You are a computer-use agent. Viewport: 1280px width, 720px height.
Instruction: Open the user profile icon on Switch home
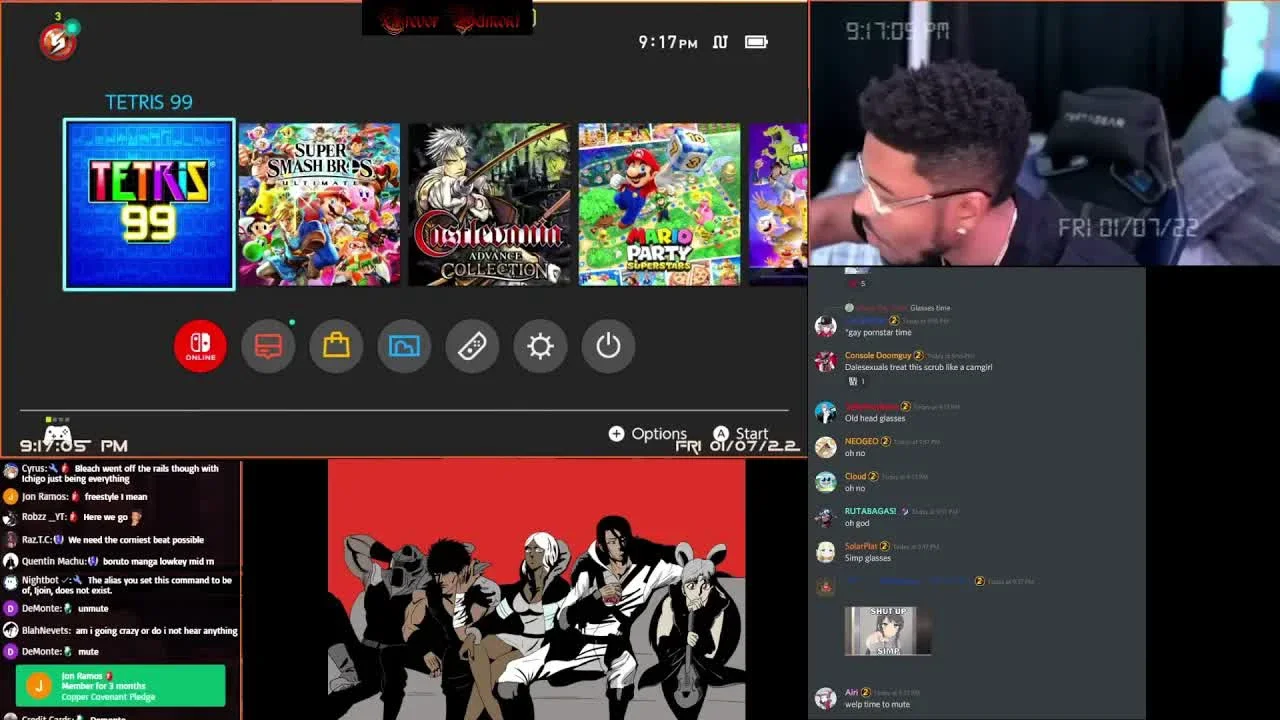click(x=58, y=41)
